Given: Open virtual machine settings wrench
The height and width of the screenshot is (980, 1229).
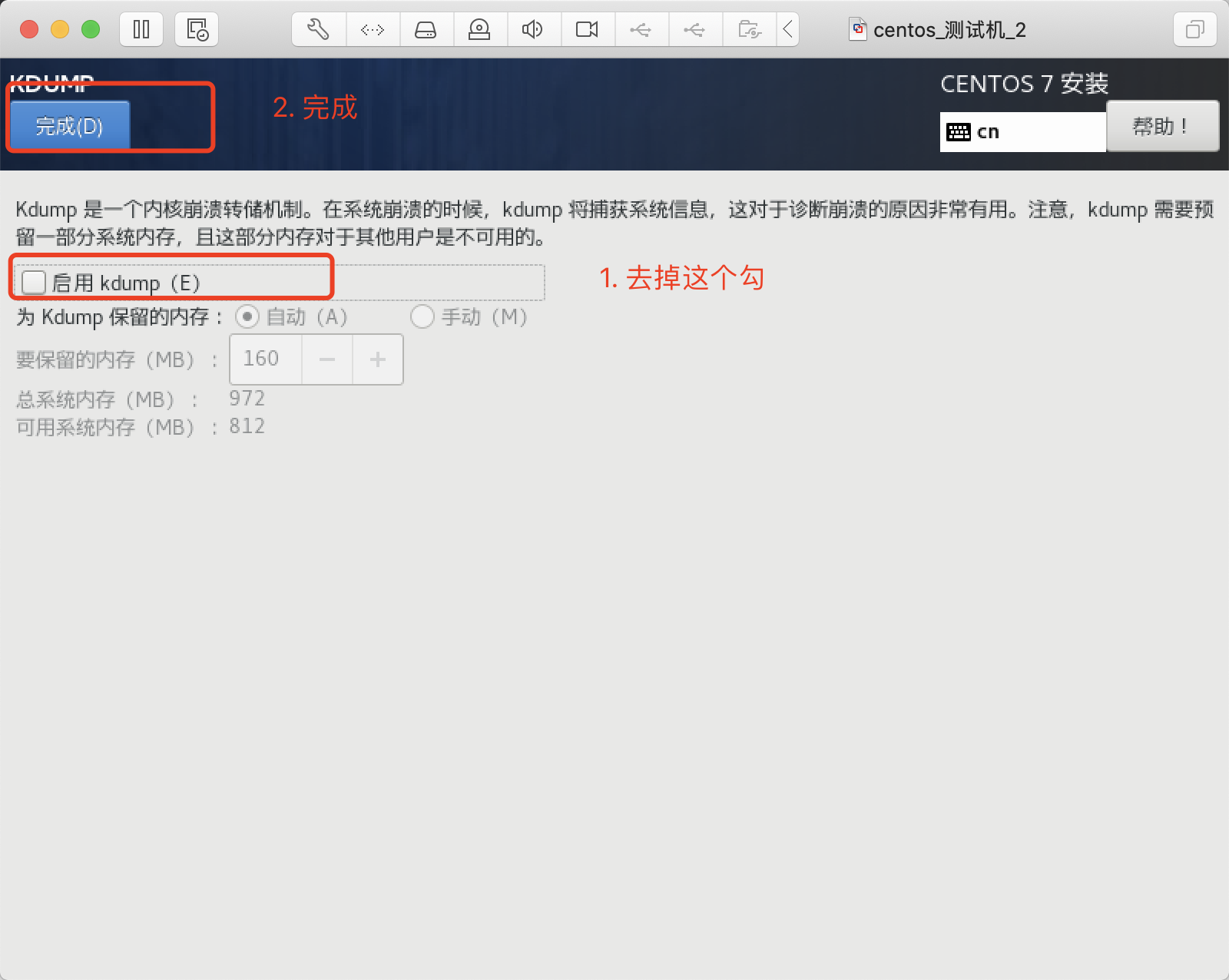Looking at the screenshot, I should (x=319, y=30).
